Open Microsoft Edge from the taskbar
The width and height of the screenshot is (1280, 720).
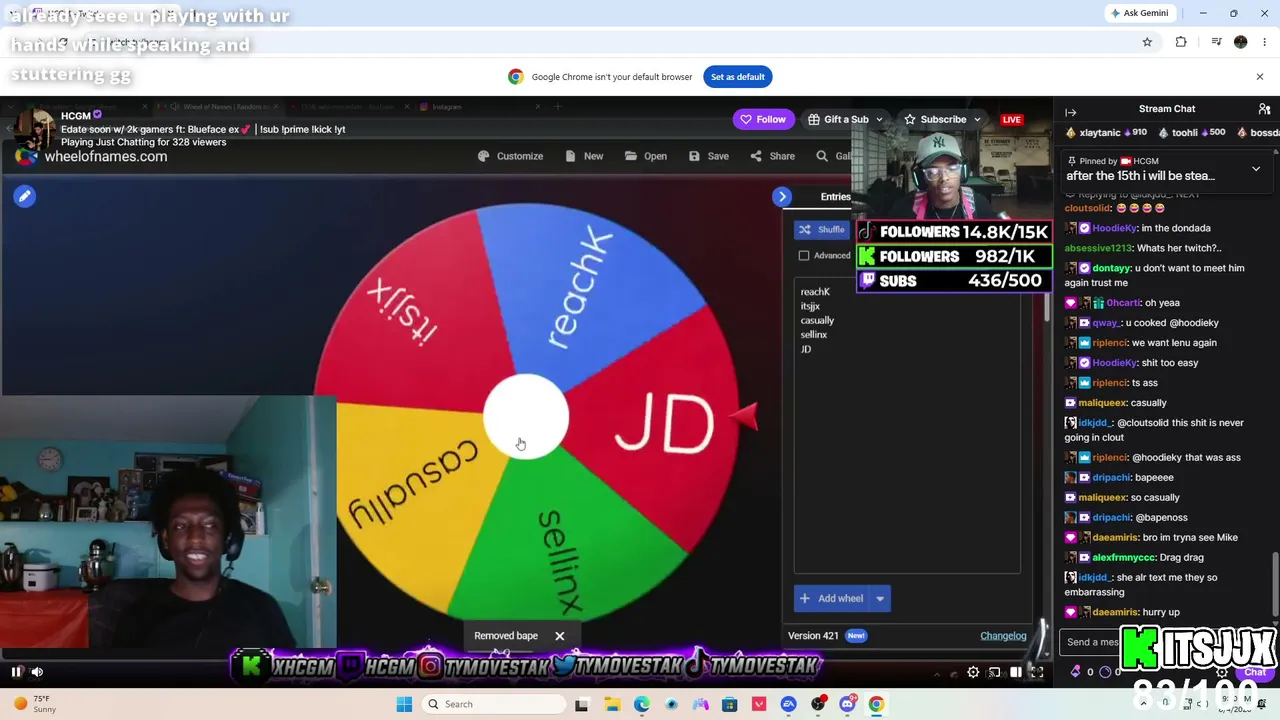[x=642, y=704]
